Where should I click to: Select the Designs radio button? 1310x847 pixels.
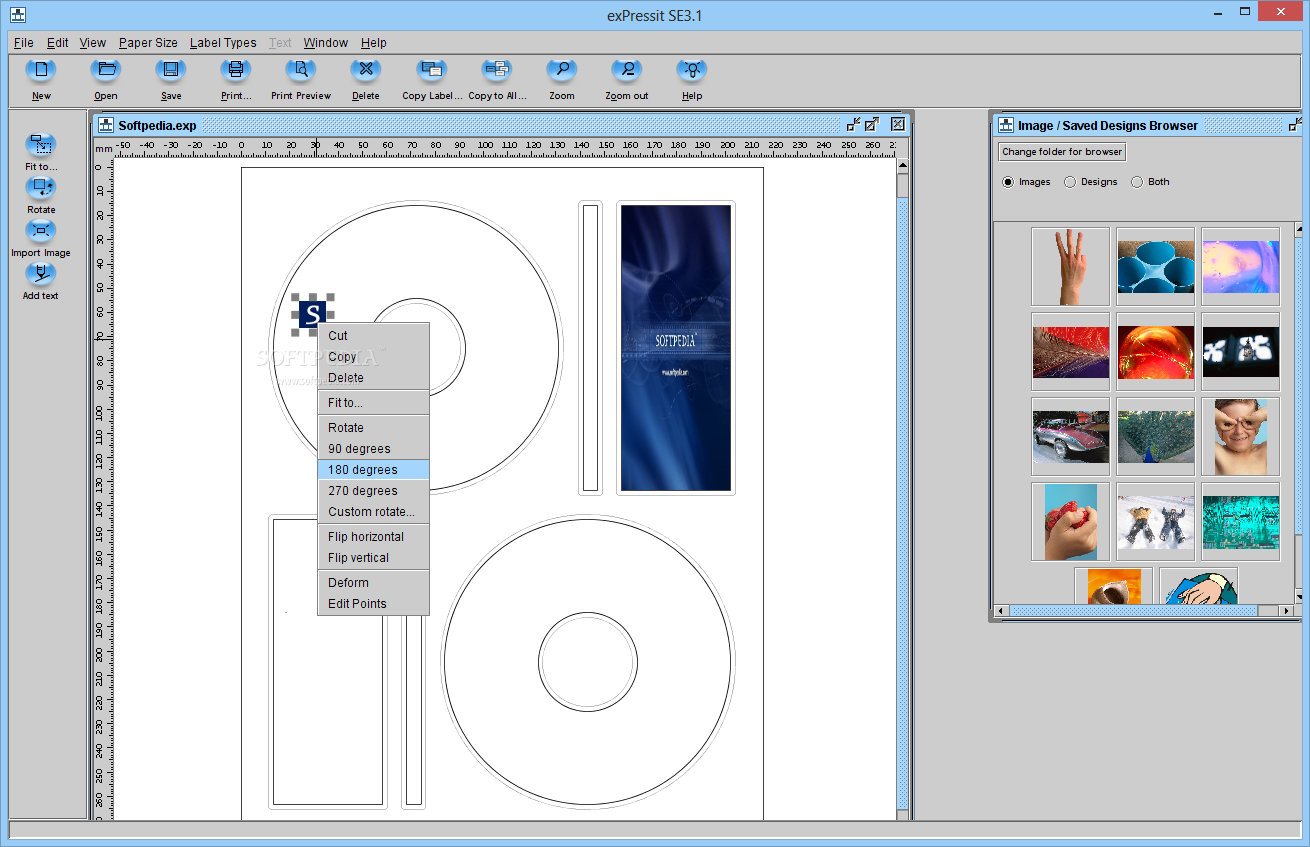[x=1070, y=182]
